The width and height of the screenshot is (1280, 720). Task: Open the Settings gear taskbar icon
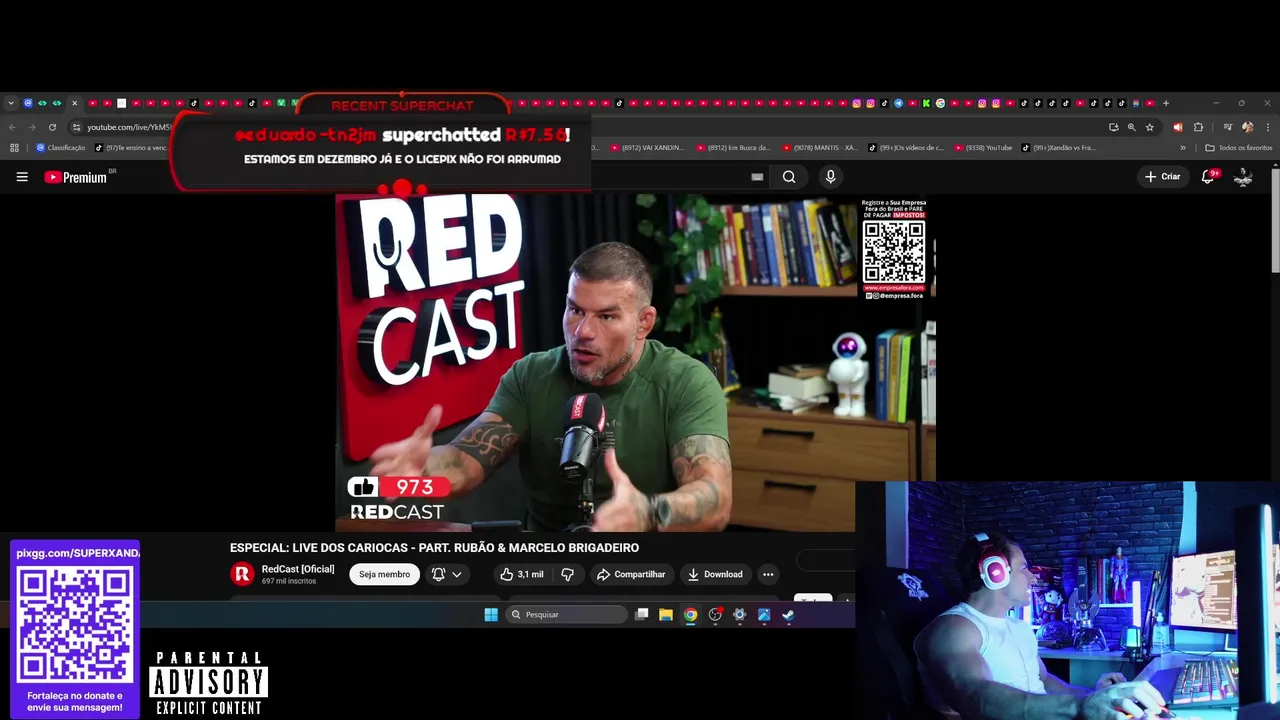[x=739, y=615]
